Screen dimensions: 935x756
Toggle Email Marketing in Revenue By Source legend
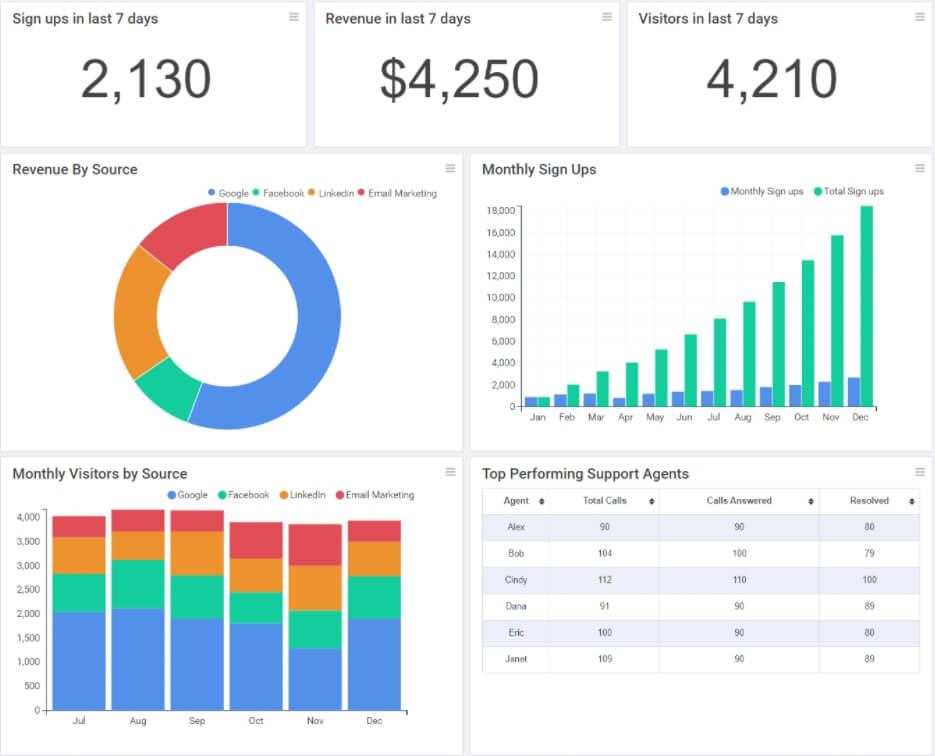click(x=397, y=193)
